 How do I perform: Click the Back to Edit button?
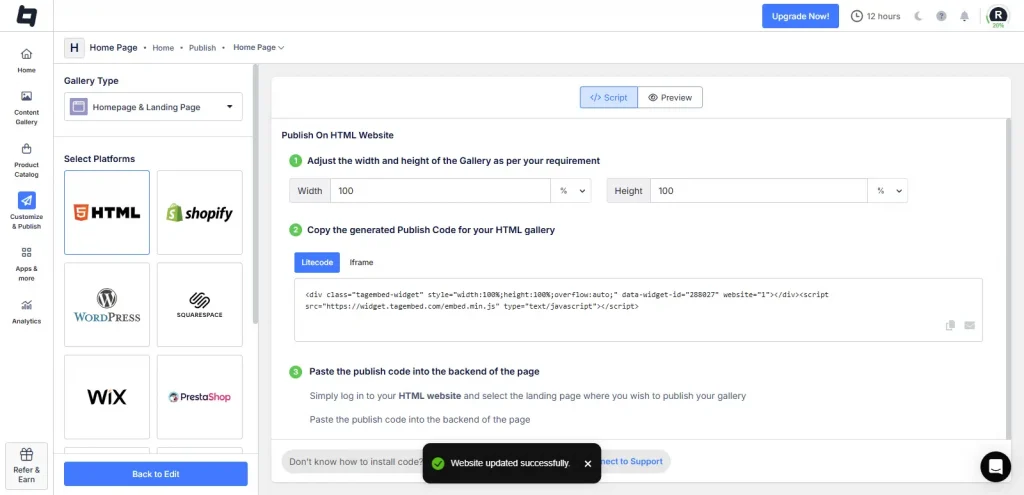[155, 474]
